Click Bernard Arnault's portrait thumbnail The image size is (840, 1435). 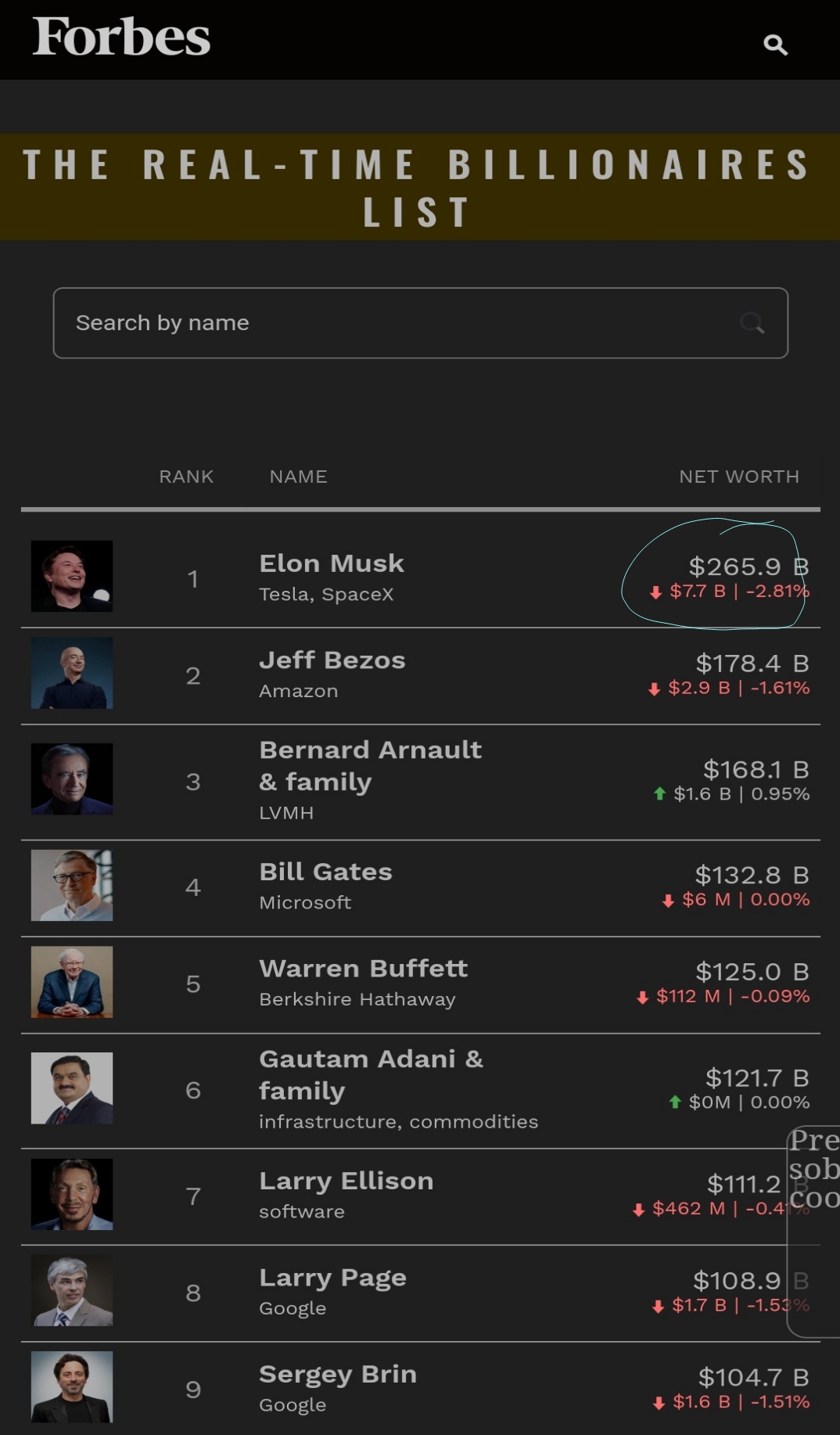click(x=72, y=779)
